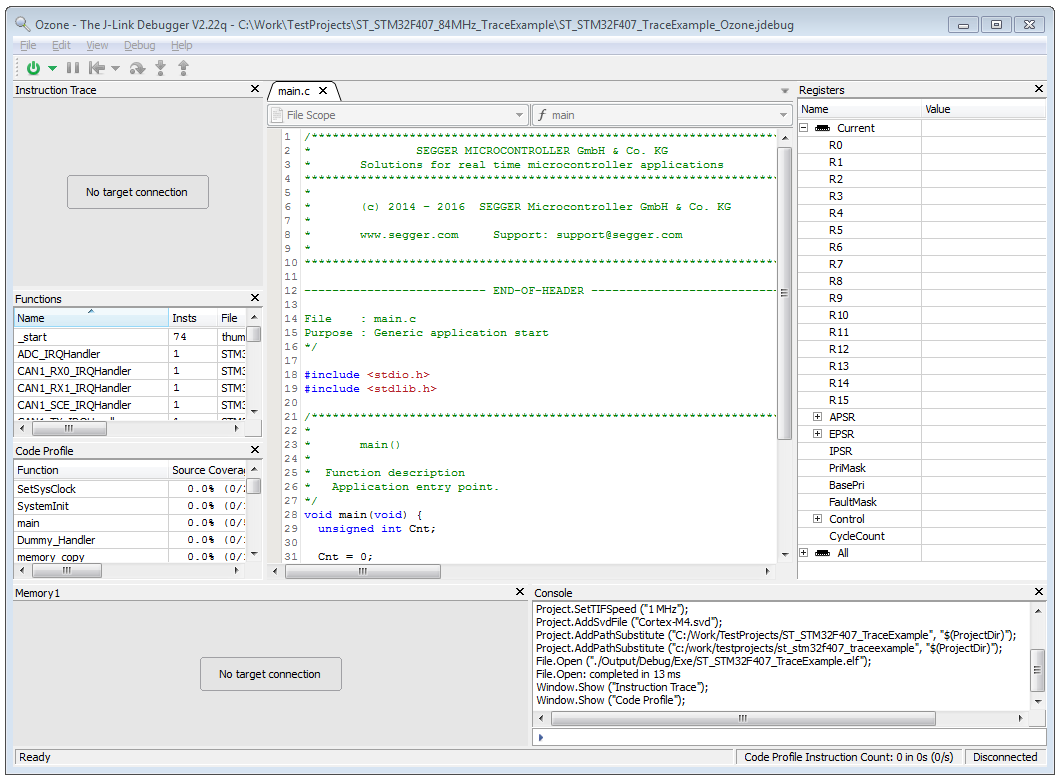Open the document tab list arrow
This screenshot has width=1061, height=782.
(x=785, y=91)
